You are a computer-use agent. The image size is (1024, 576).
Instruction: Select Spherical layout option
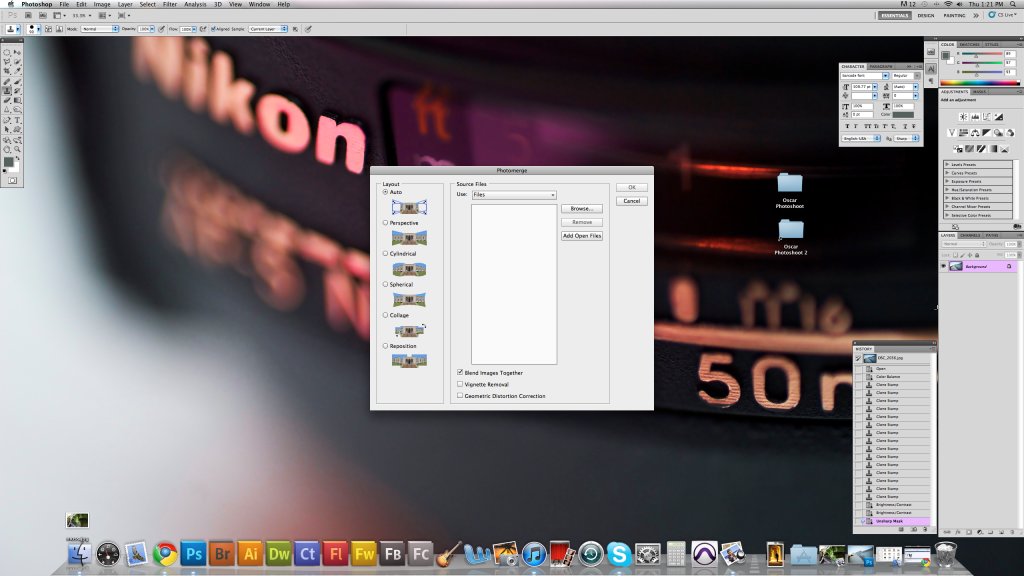pyautogui.click(x=385, y=284)
